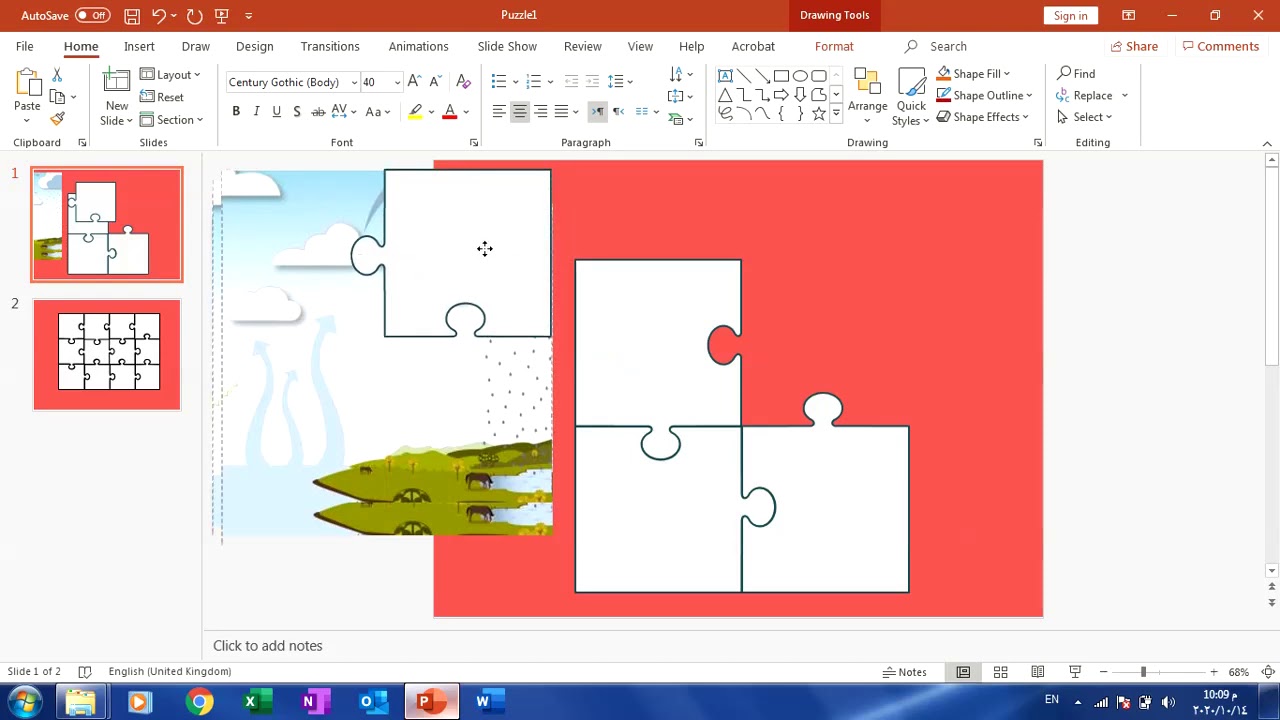This screenshot has height=720, width=1280.
Task: Click Clear All Formatting icon
Action: 463,82
